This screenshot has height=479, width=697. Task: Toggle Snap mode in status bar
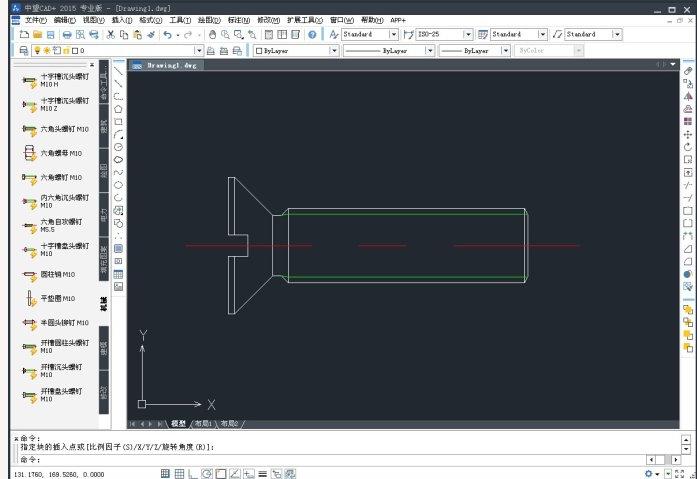click(165, 474)
